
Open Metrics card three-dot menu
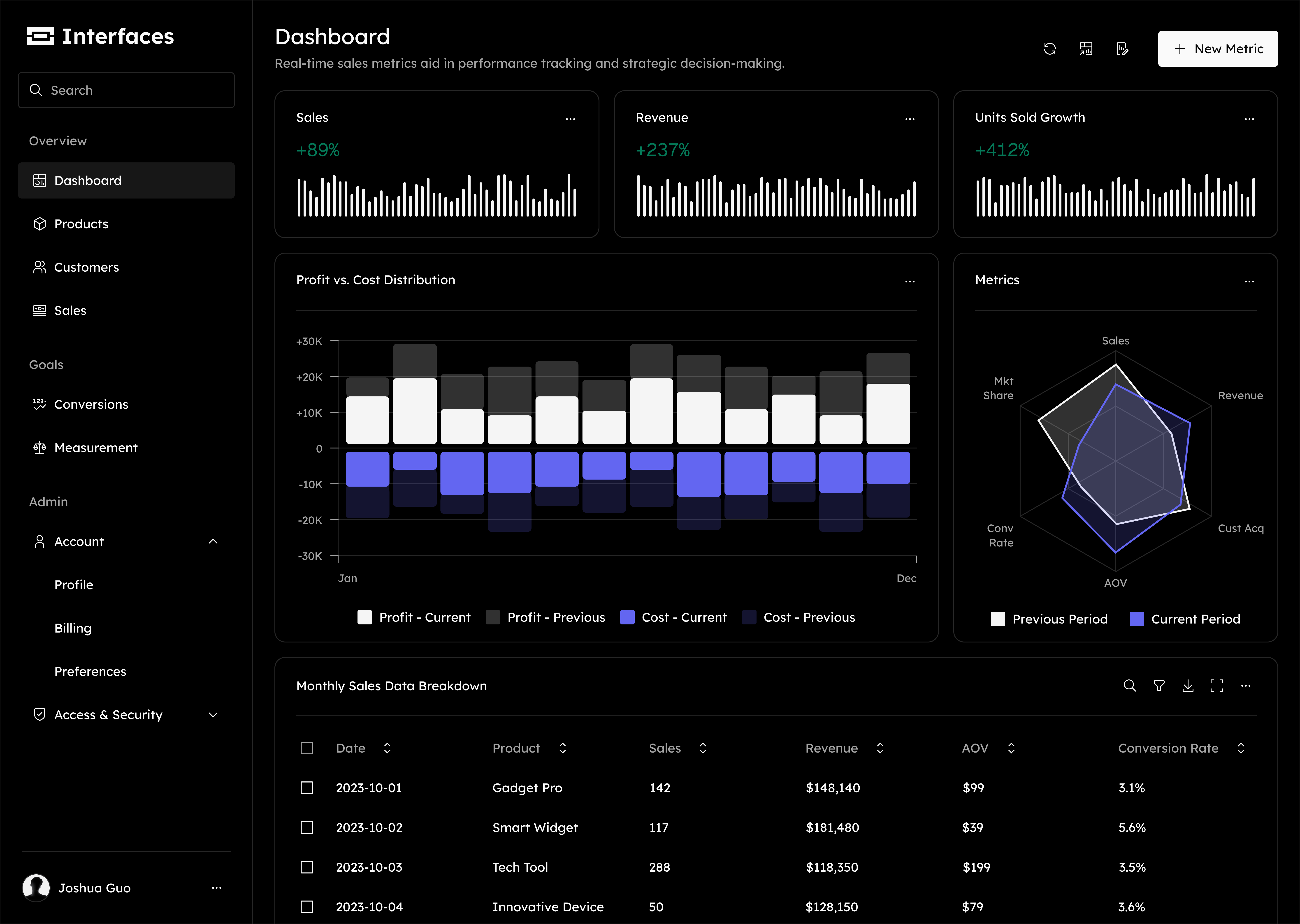pyautogui.click(x=1249, y=281)
